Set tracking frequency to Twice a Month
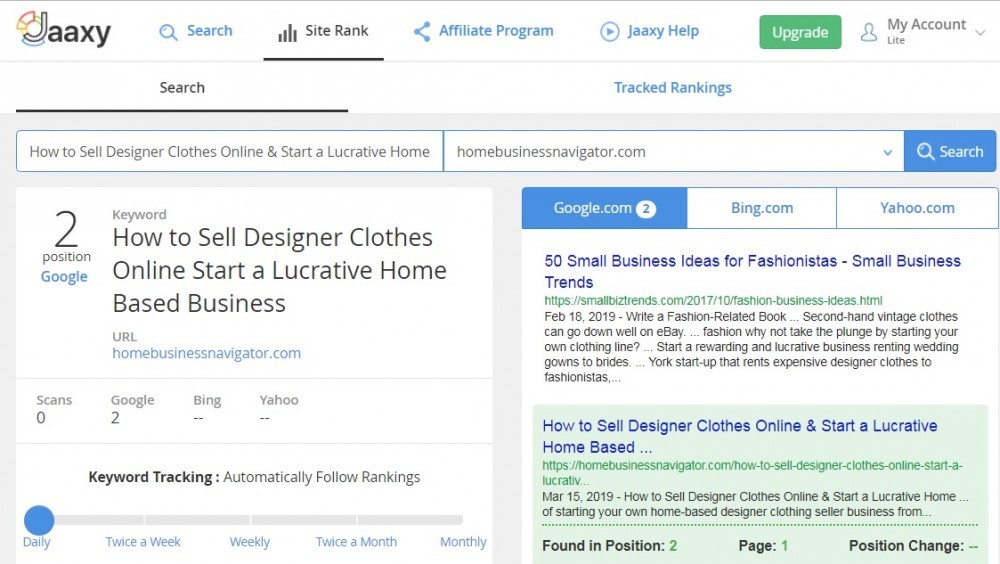Viewport: 1000px width, 564px height. click(357, 542)
